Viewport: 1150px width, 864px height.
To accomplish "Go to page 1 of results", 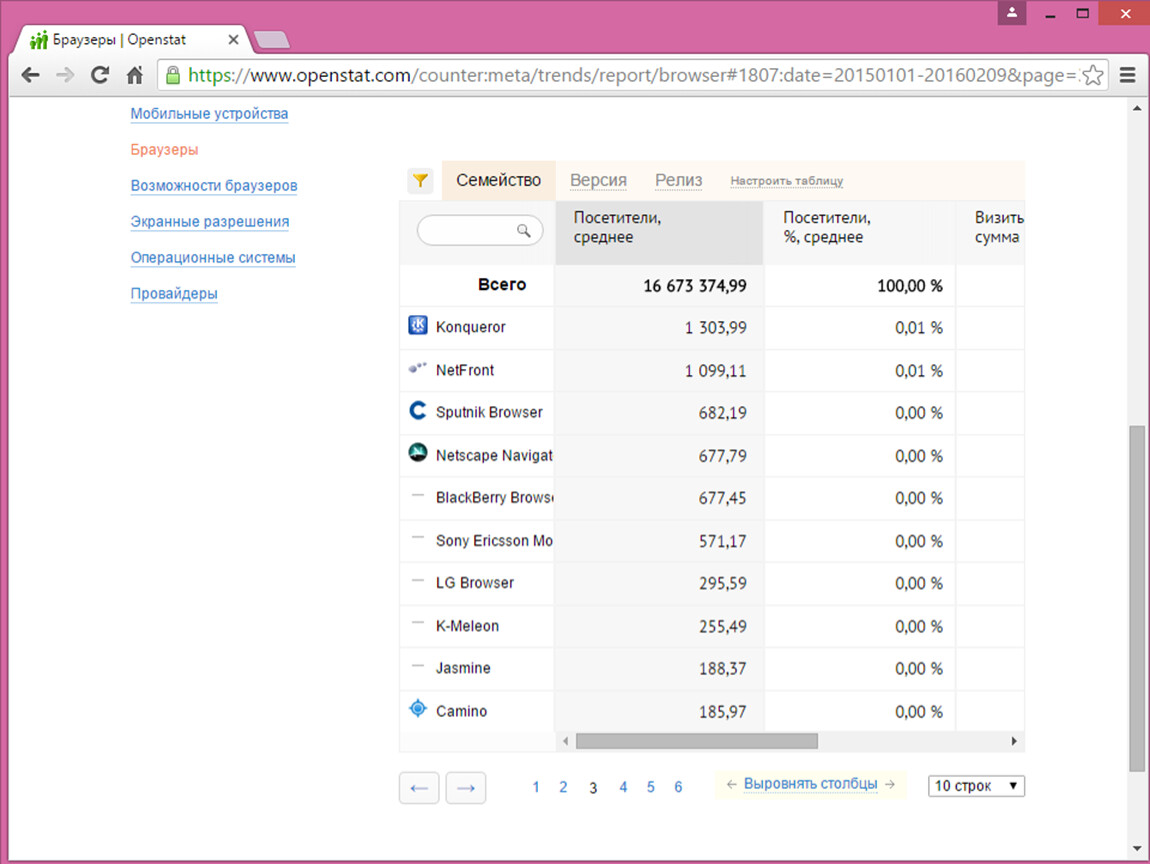I will (536, 787).
